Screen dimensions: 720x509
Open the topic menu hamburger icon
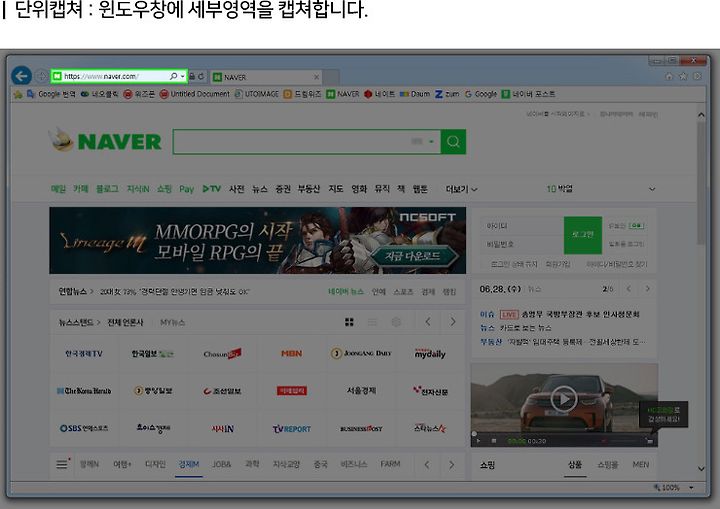tap(62, 464)
